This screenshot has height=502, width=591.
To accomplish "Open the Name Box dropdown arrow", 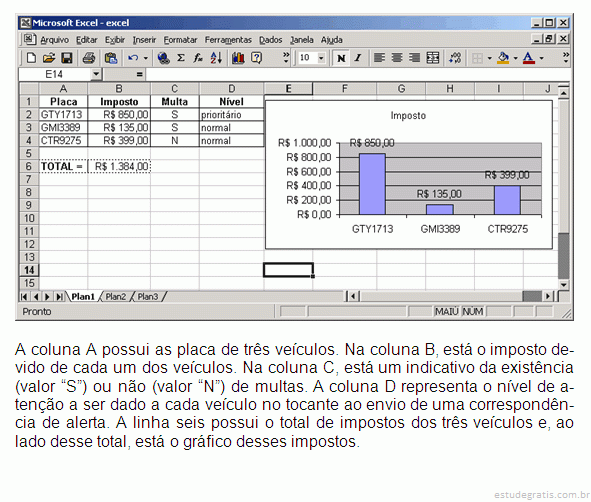I will (96, 74).
